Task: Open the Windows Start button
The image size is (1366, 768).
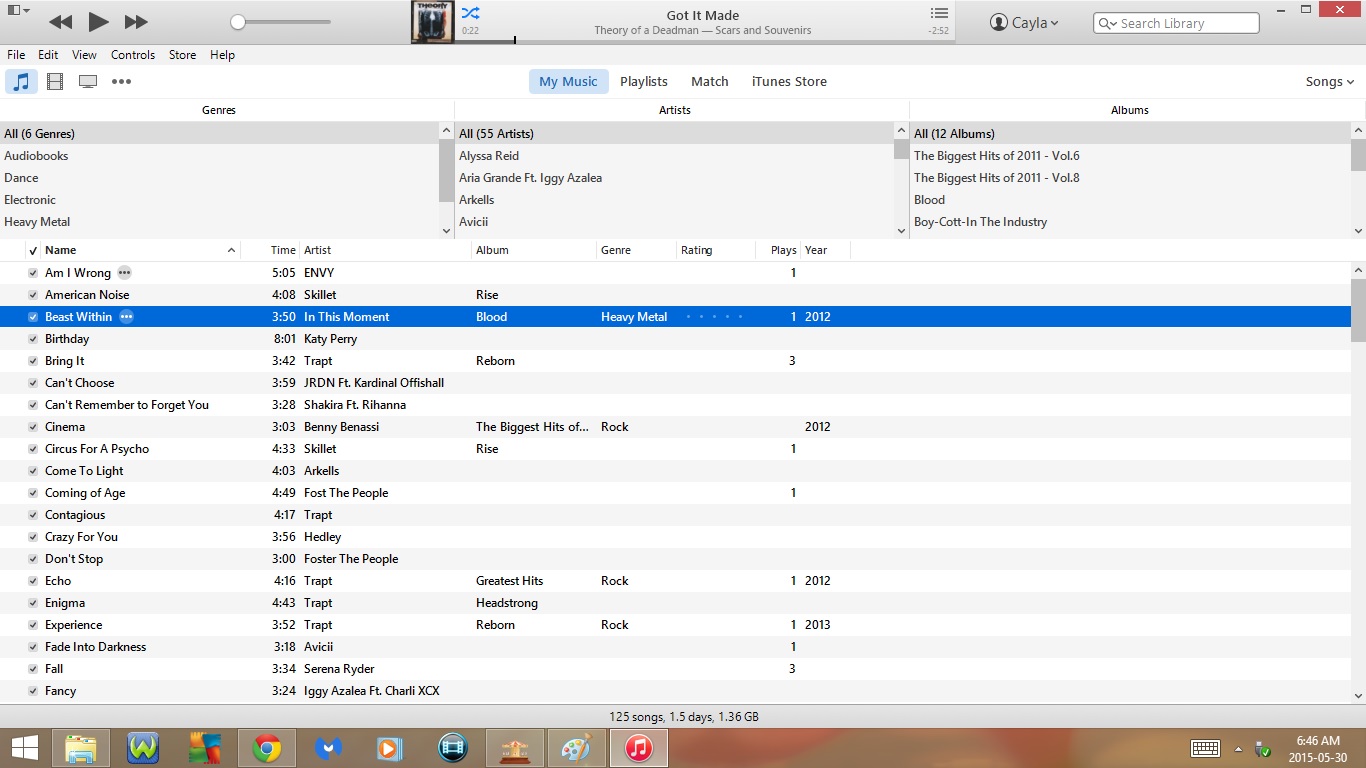Action: pos(24,748)
